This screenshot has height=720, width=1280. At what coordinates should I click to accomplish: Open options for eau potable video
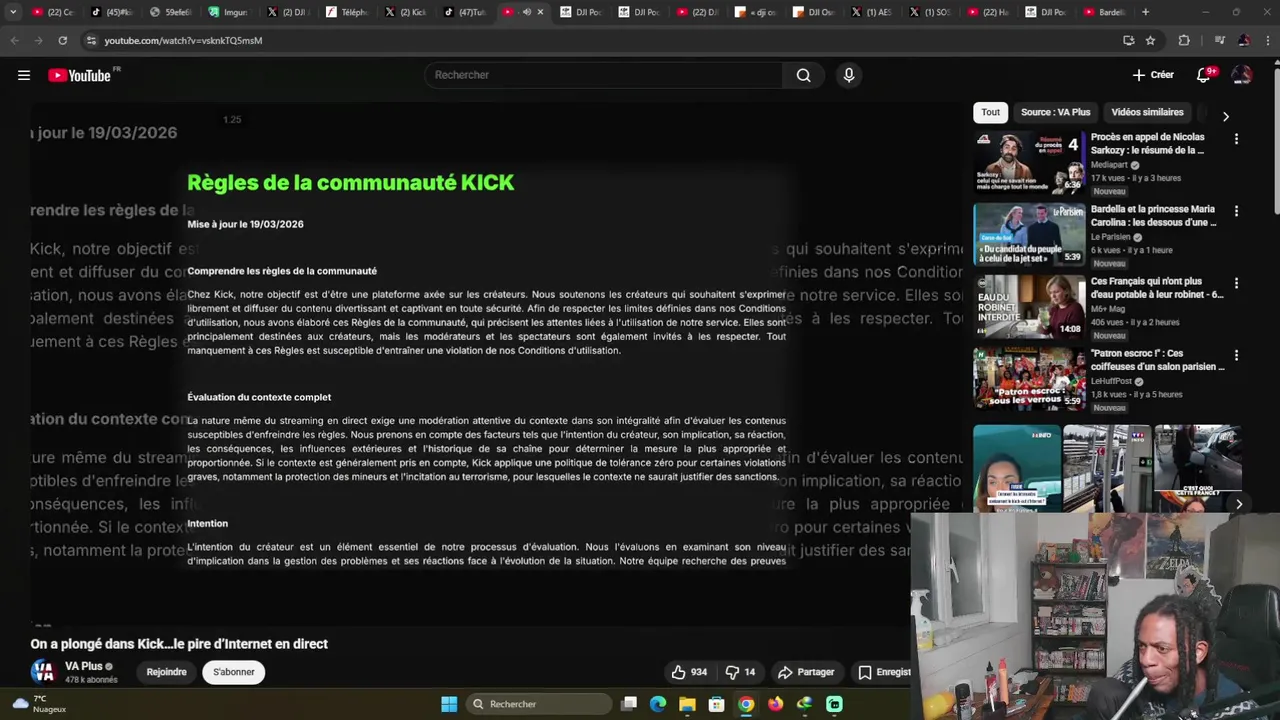click(1236, 283)
